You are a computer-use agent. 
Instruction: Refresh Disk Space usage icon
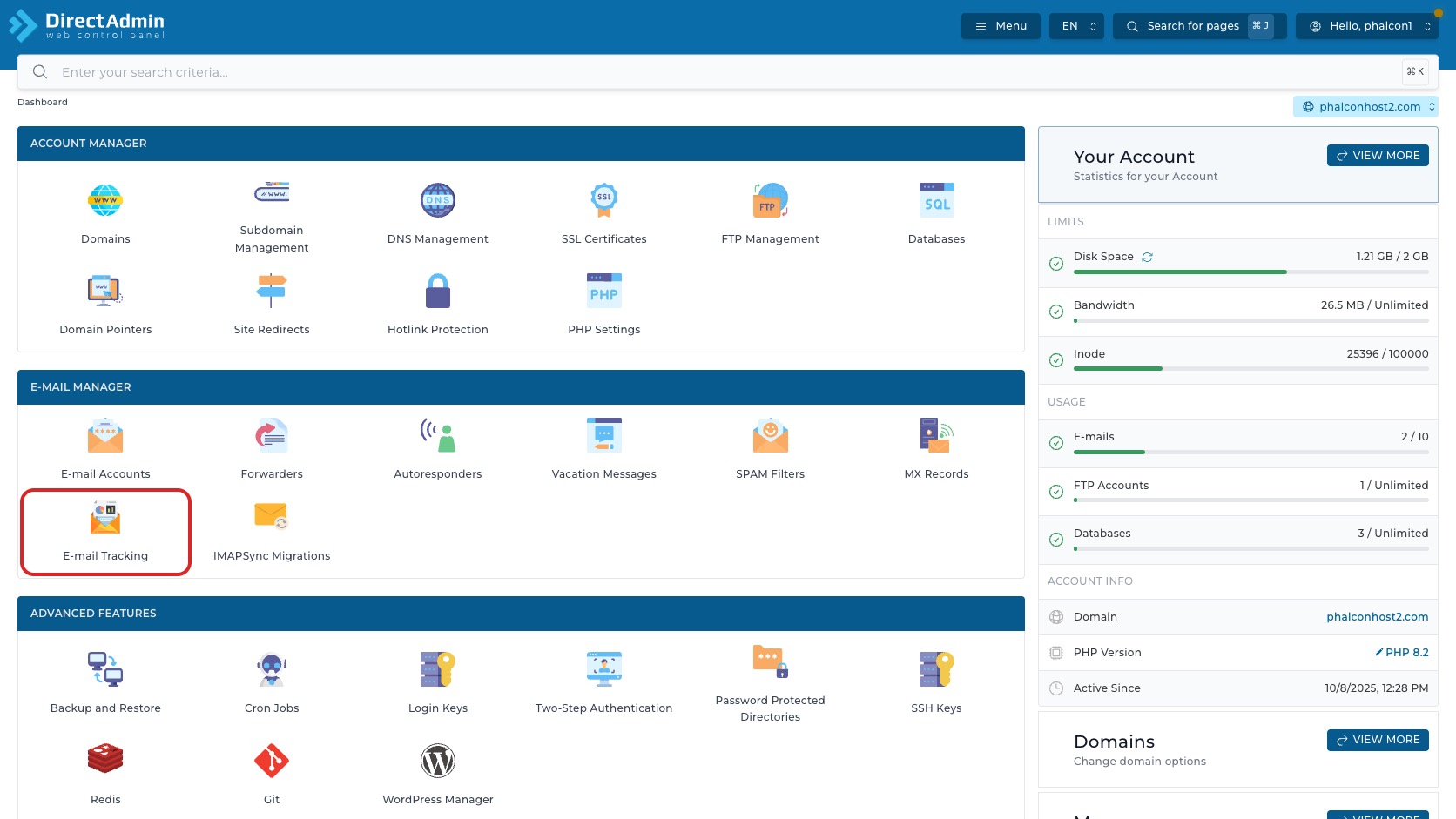click(1148, 257)
